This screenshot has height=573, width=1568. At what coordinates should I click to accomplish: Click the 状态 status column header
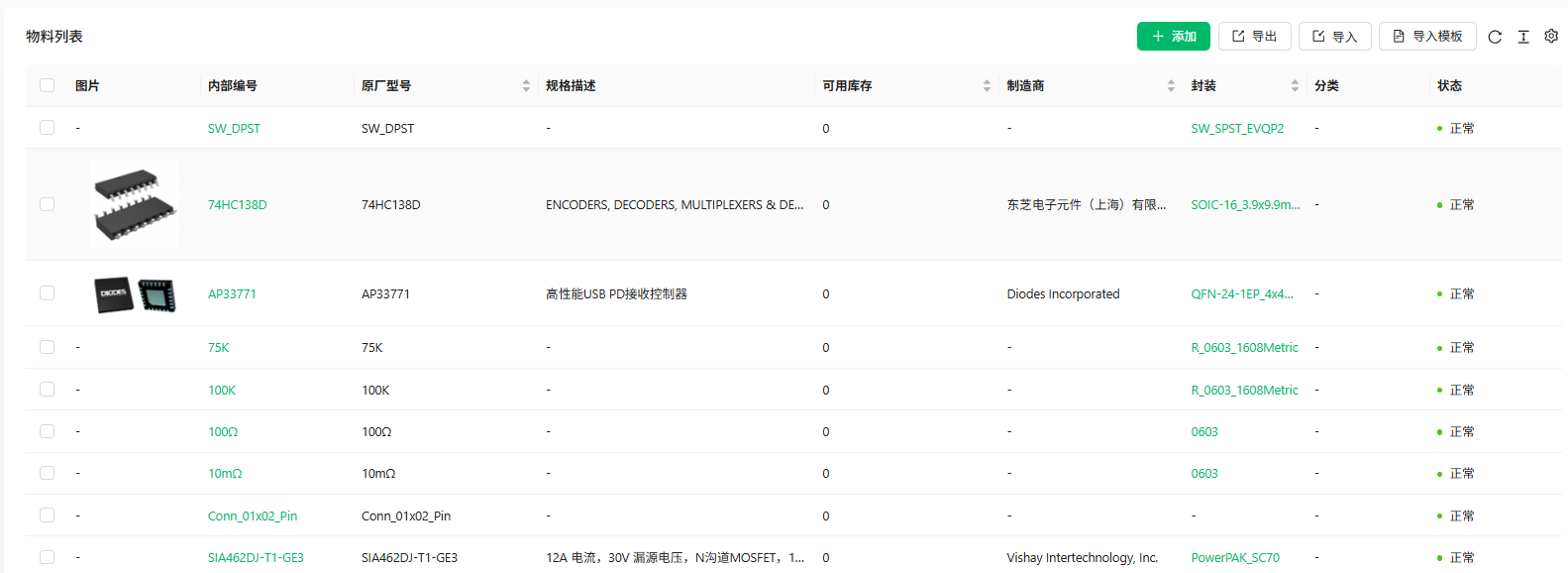1449,86
